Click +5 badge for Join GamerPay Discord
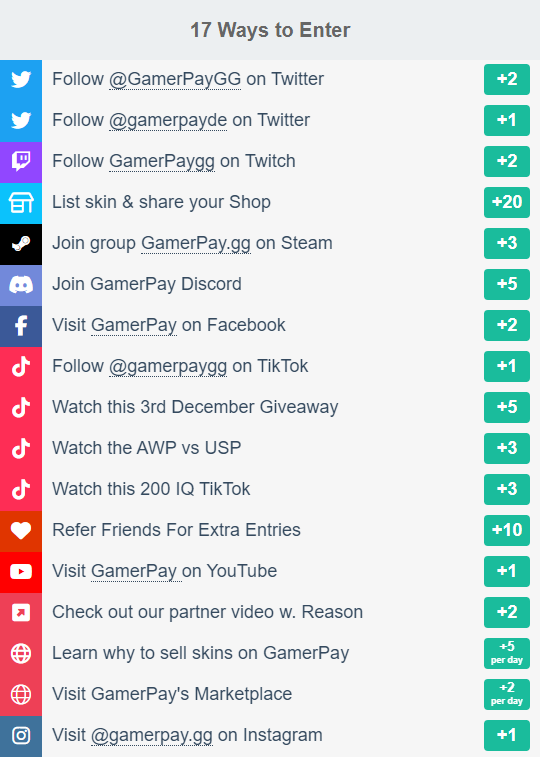Image resolution: width=540 pixels, height=757 pixels. click(x=507, y=284)
